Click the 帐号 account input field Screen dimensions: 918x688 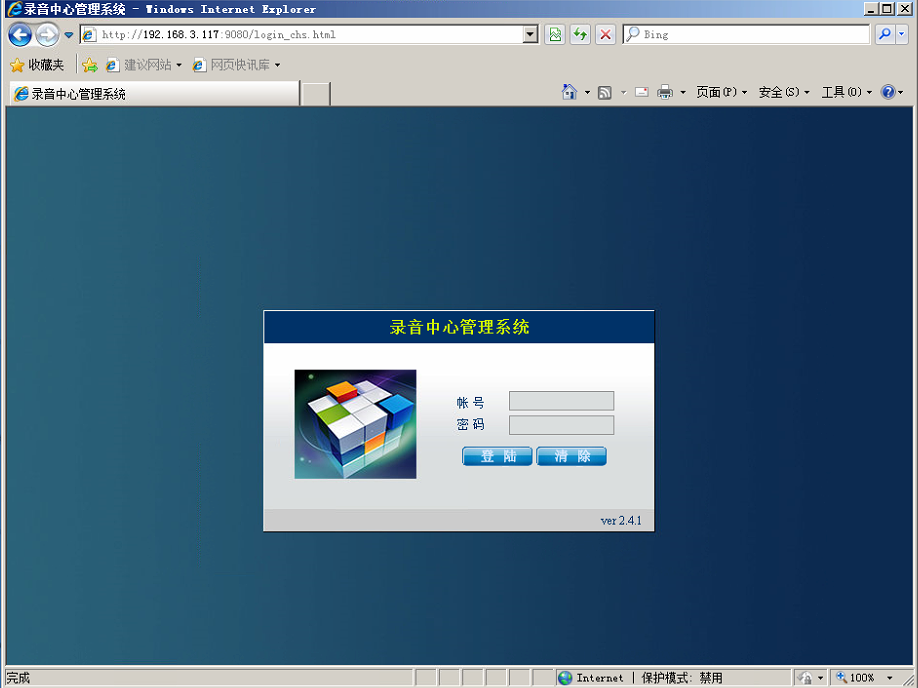561,401
